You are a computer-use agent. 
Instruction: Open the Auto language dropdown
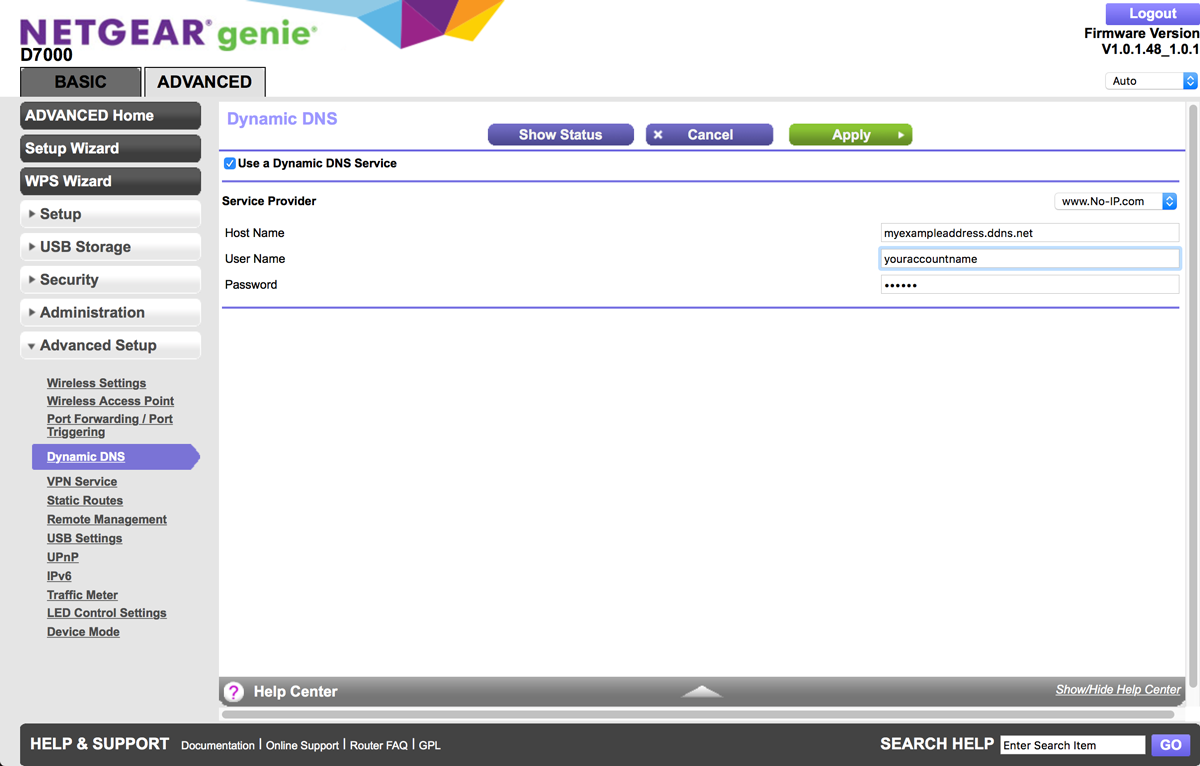coord(1150,81)
